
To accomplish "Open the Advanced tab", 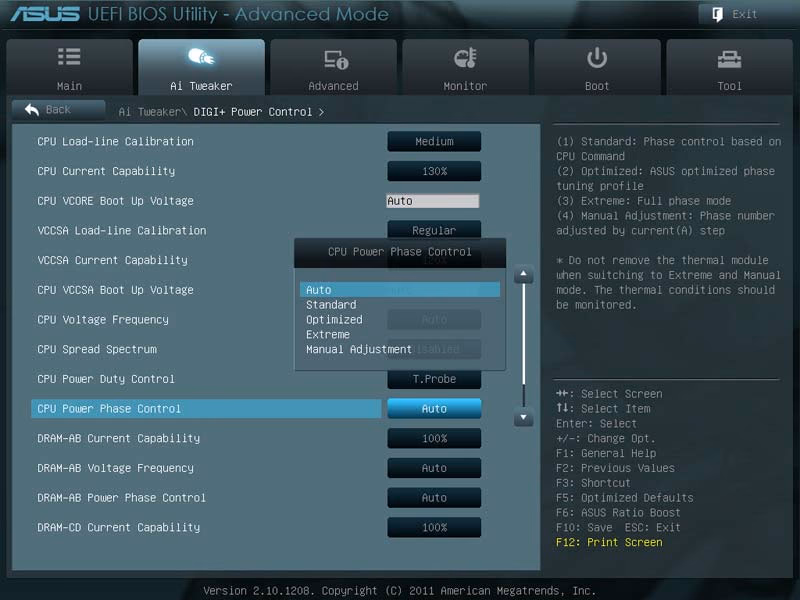I will [x=334, y=67].
